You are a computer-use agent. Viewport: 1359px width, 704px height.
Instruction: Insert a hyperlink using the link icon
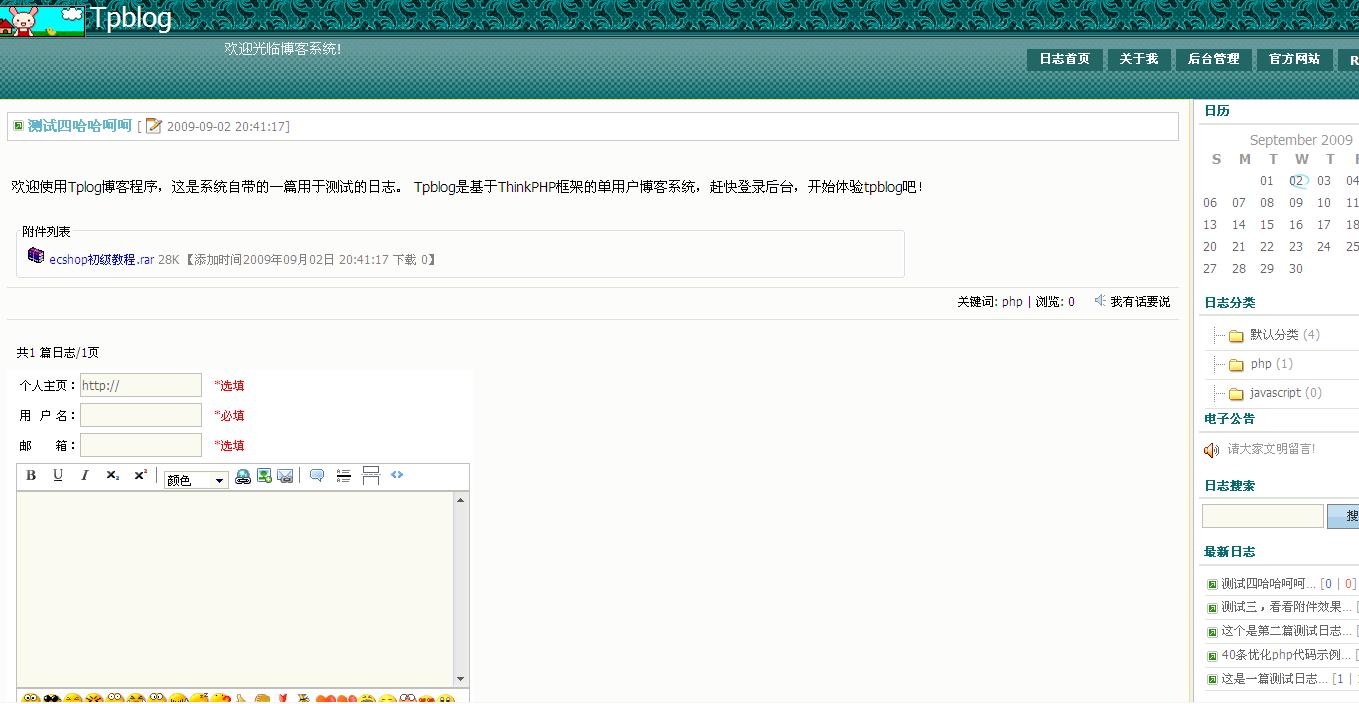(x=242, y=476)
